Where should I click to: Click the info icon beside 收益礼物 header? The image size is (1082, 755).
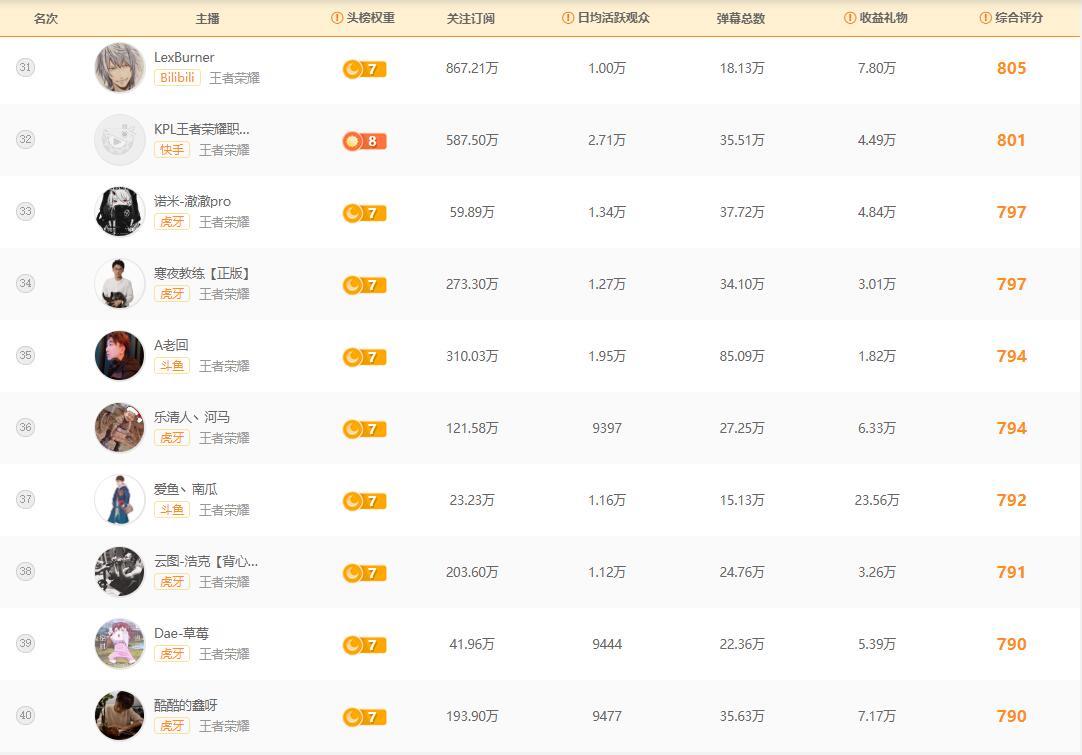tap(850, 18)
